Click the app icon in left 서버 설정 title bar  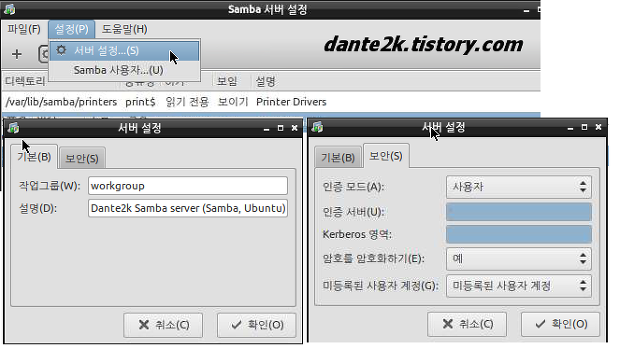click(x=14, y=128)
